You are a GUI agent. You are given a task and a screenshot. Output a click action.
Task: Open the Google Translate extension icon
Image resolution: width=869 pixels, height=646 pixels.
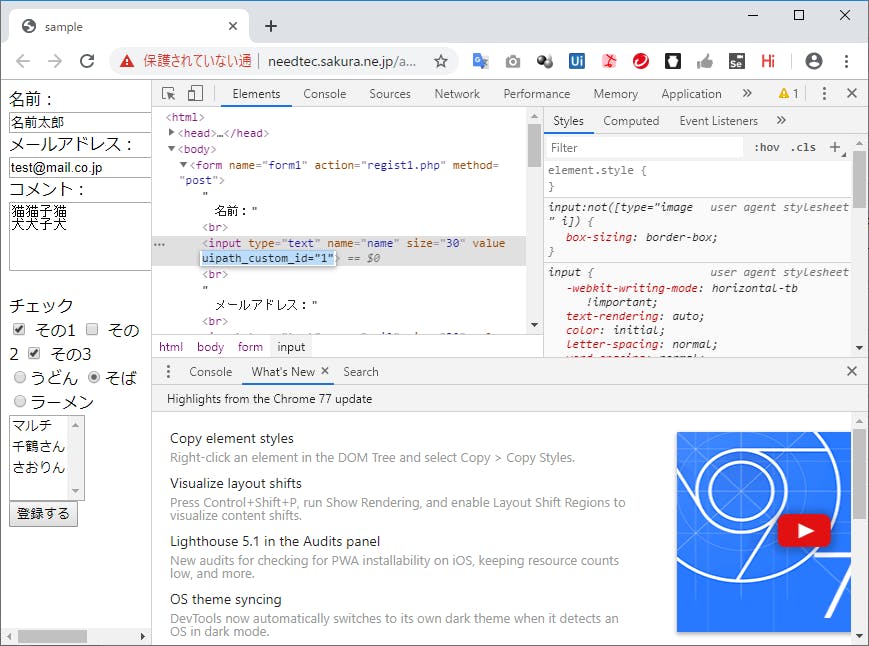(480, 61)
